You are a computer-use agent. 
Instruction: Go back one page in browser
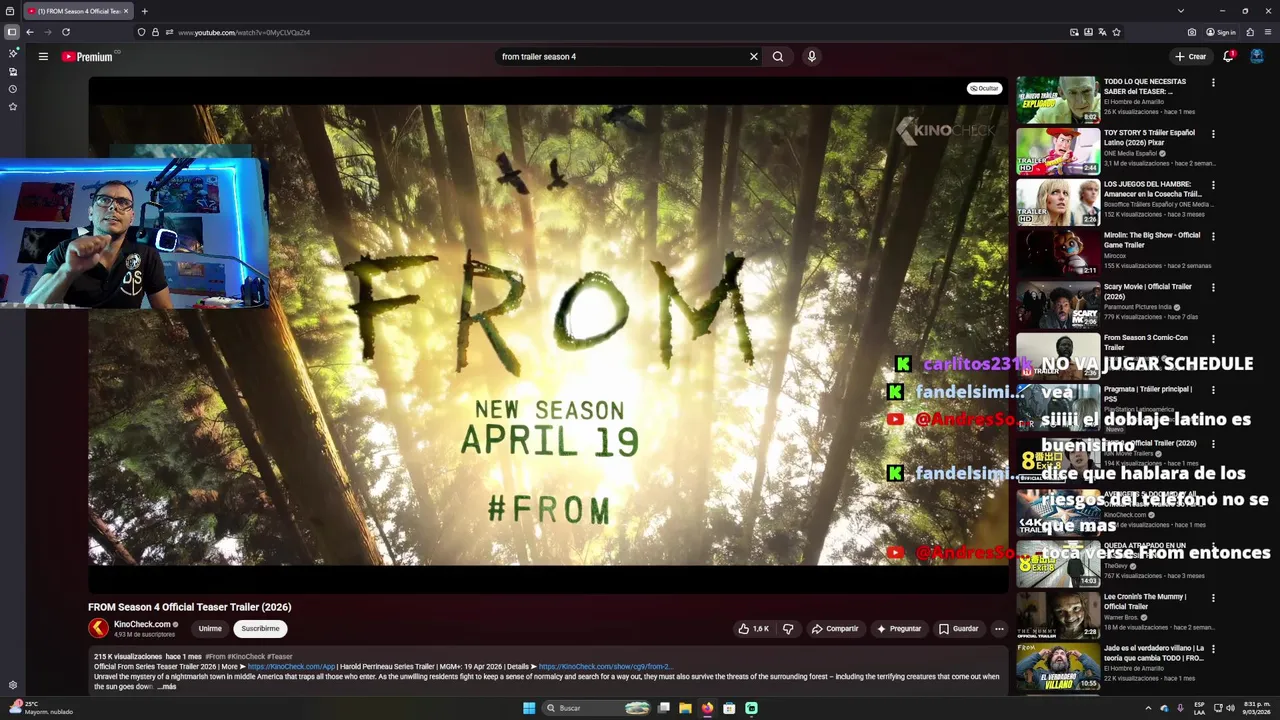[30, 32]
